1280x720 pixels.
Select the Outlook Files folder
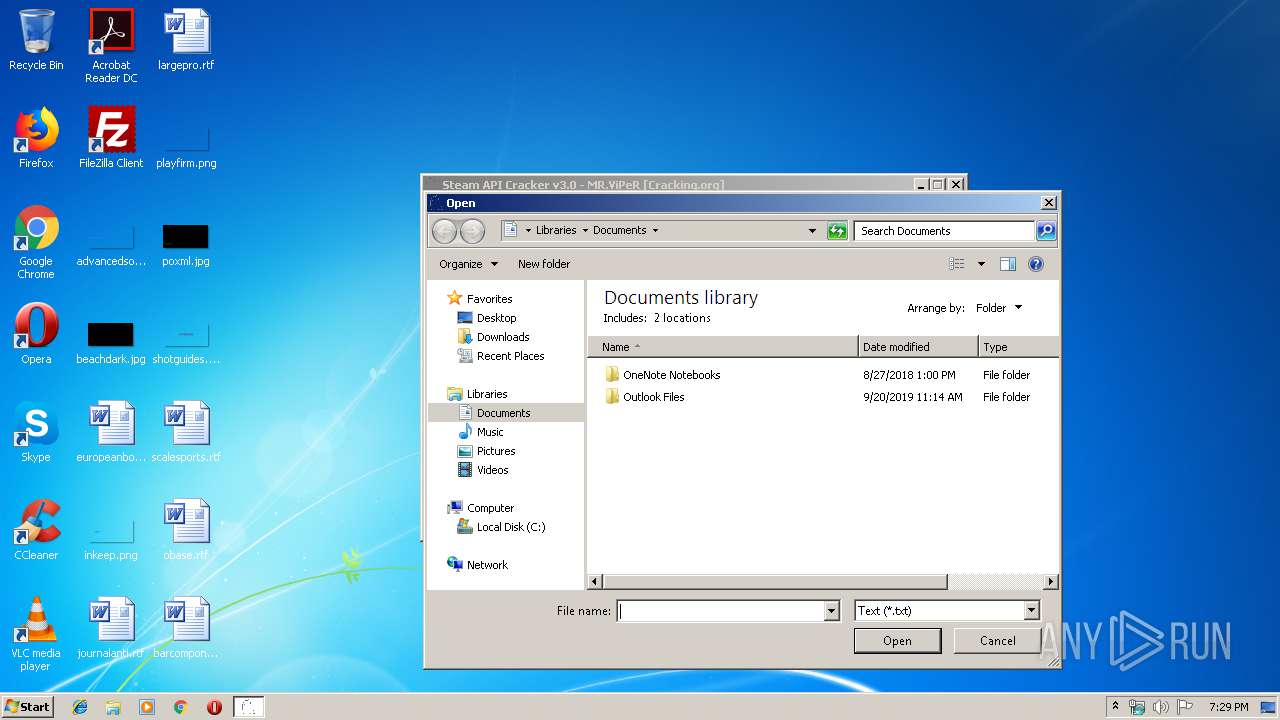pos(645,397)
